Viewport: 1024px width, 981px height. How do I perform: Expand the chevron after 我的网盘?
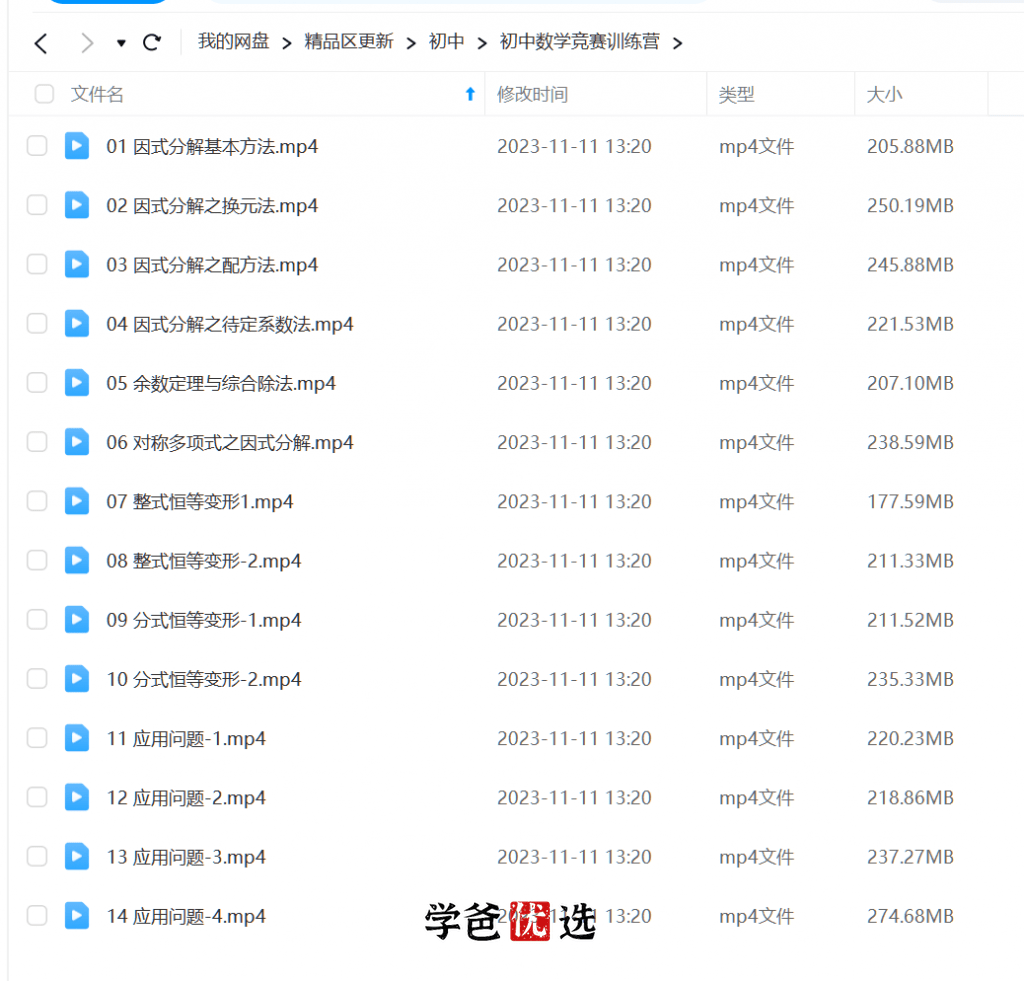click(x=287, y=44)
